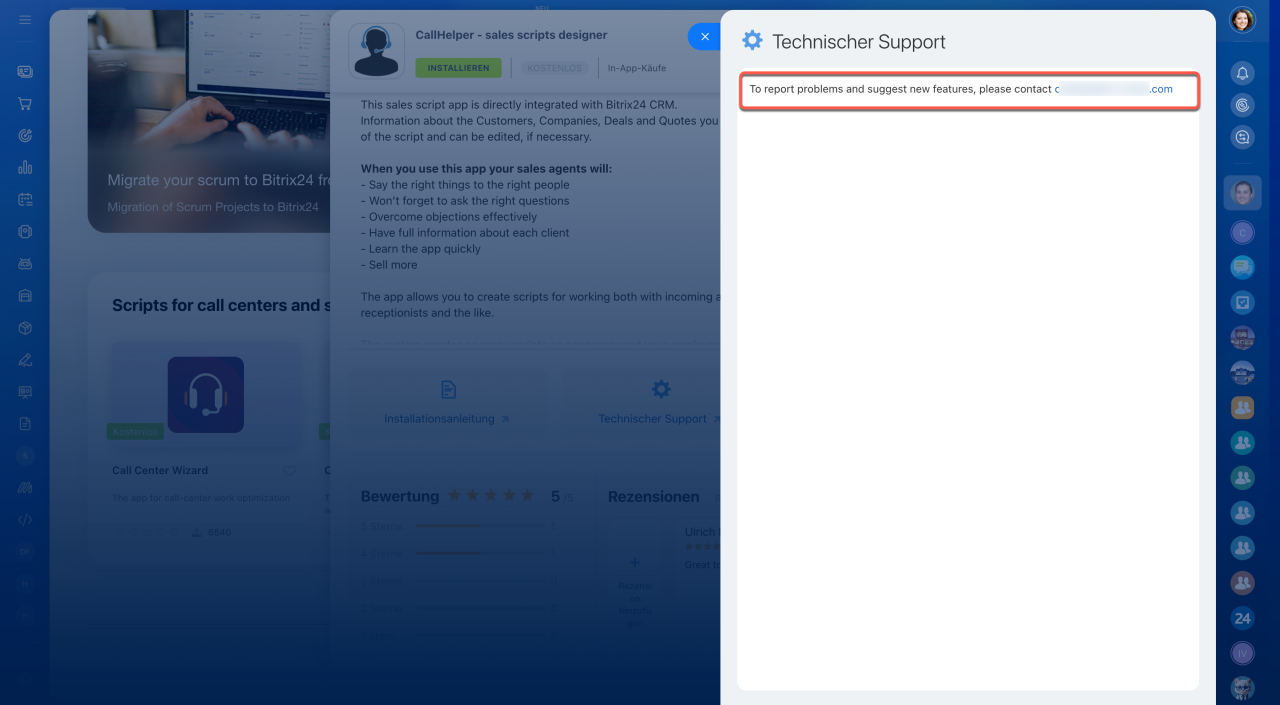Image resolution: width=1280 pixels, height=705 pixels.
Task: Click the In-App-Käufe label
Action: tap(637, 68)
